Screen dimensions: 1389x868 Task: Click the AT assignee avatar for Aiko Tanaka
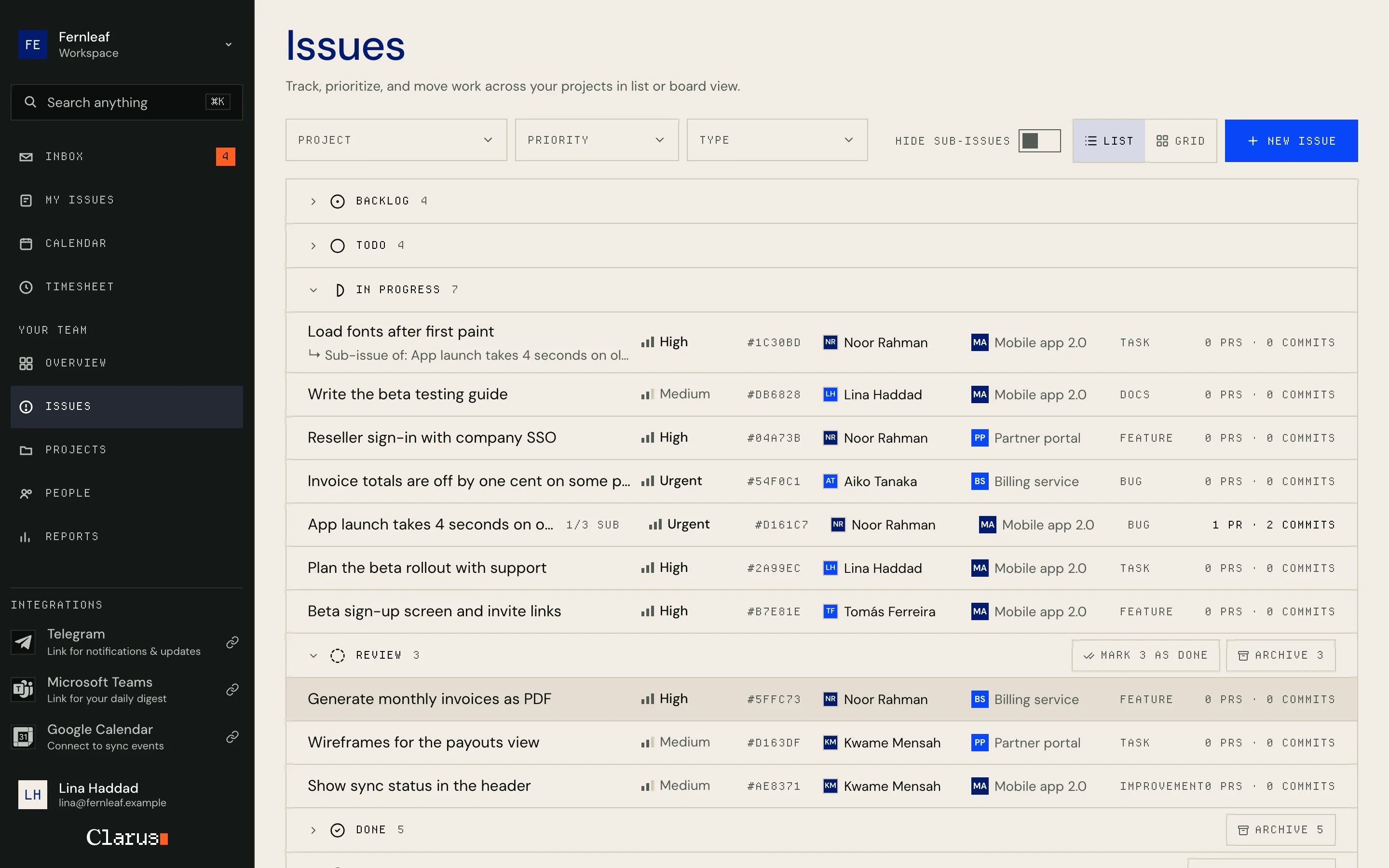coord(831,481)
